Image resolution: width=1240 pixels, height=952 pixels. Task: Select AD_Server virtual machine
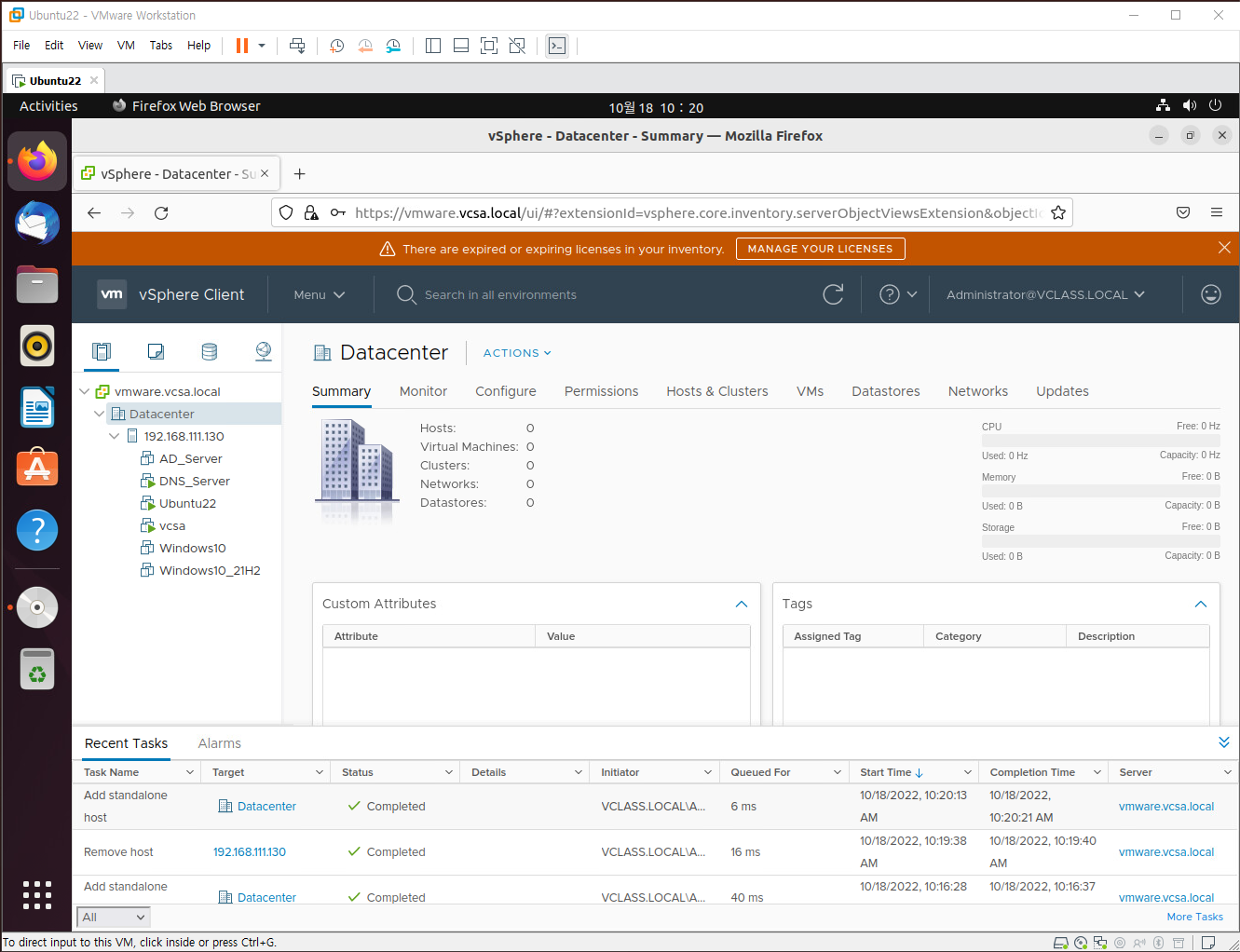point(190,458)
